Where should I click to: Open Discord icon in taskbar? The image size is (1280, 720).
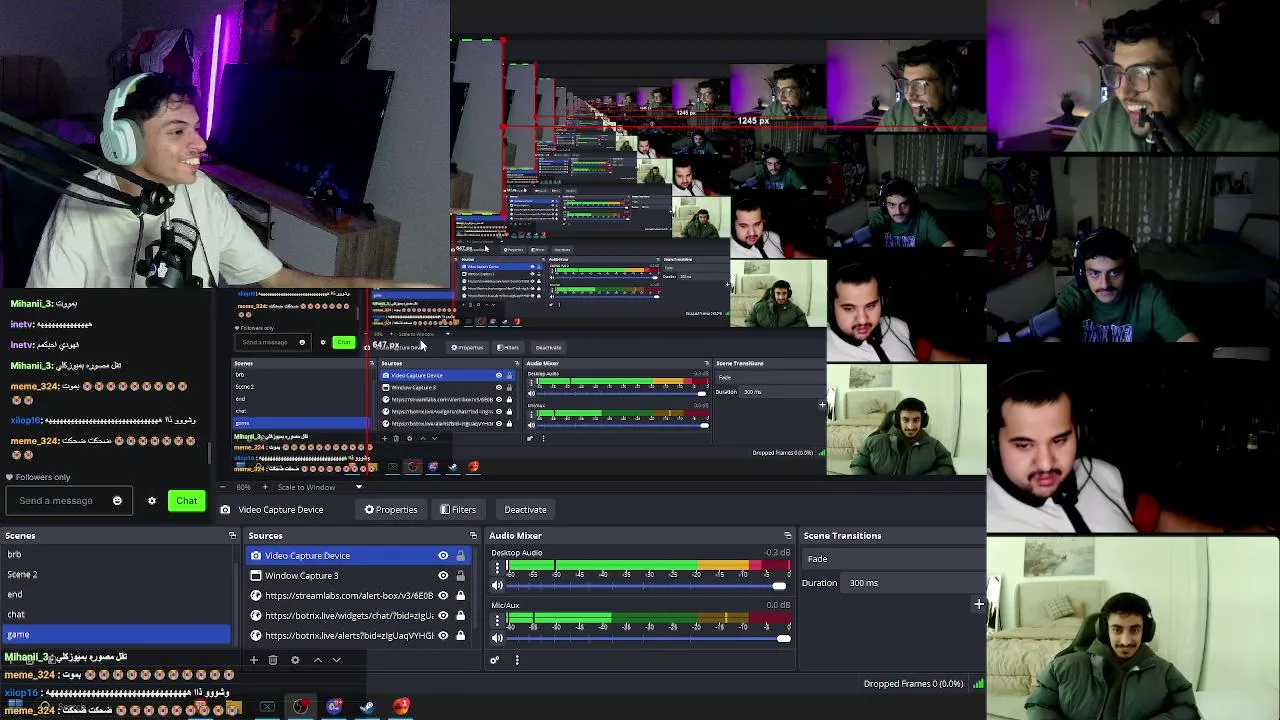pos(334,708)
